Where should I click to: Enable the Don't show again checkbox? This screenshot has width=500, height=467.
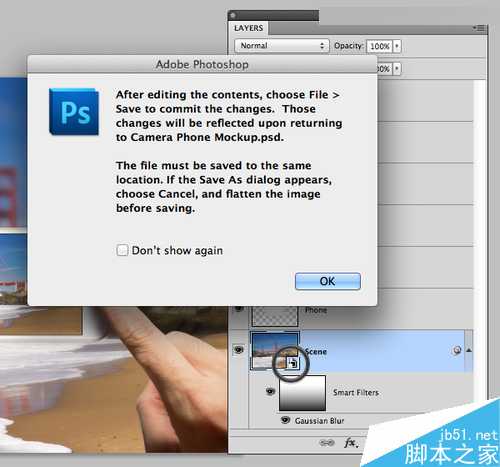[x=122, y=250]
